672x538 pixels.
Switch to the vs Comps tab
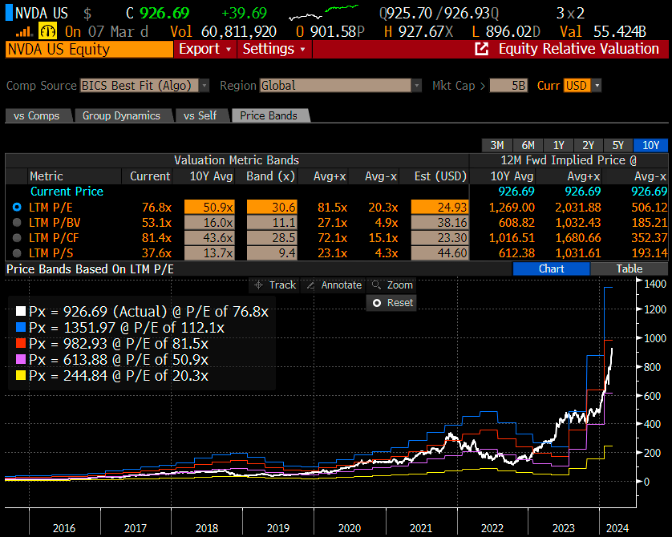click(x=37, y=116)
